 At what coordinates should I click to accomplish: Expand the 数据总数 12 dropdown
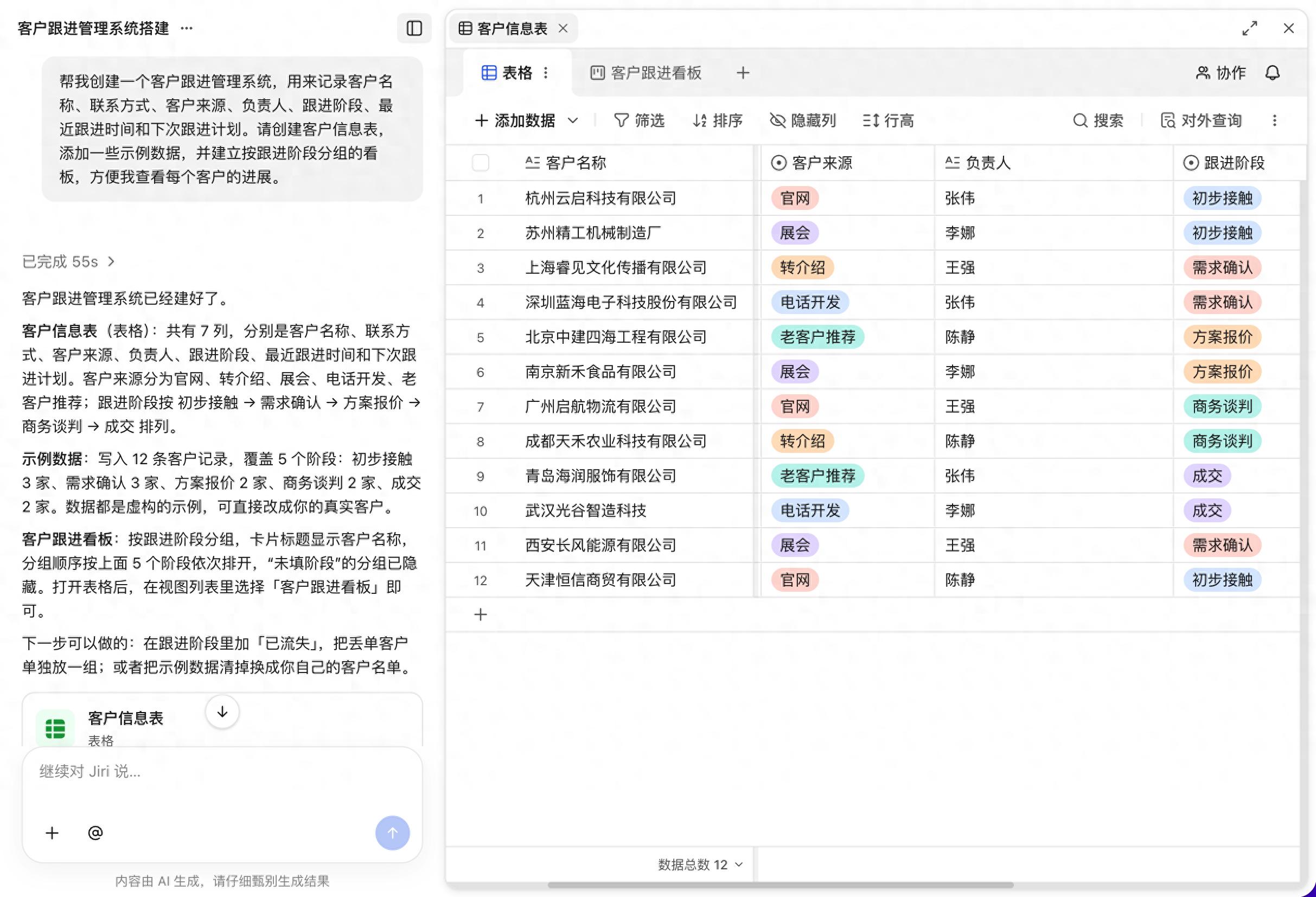pyautogui.click(x=700, y=864)
